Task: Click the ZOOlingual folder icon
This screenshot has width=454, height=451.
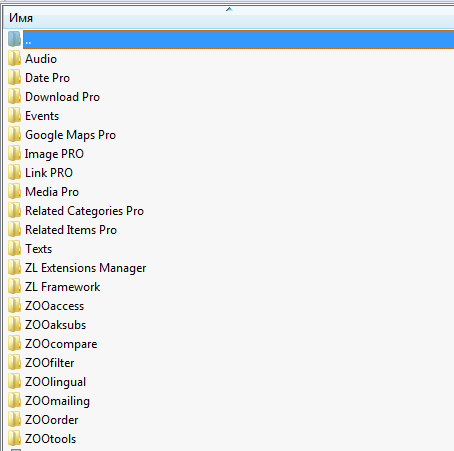Action: click(x=14, y=382)
